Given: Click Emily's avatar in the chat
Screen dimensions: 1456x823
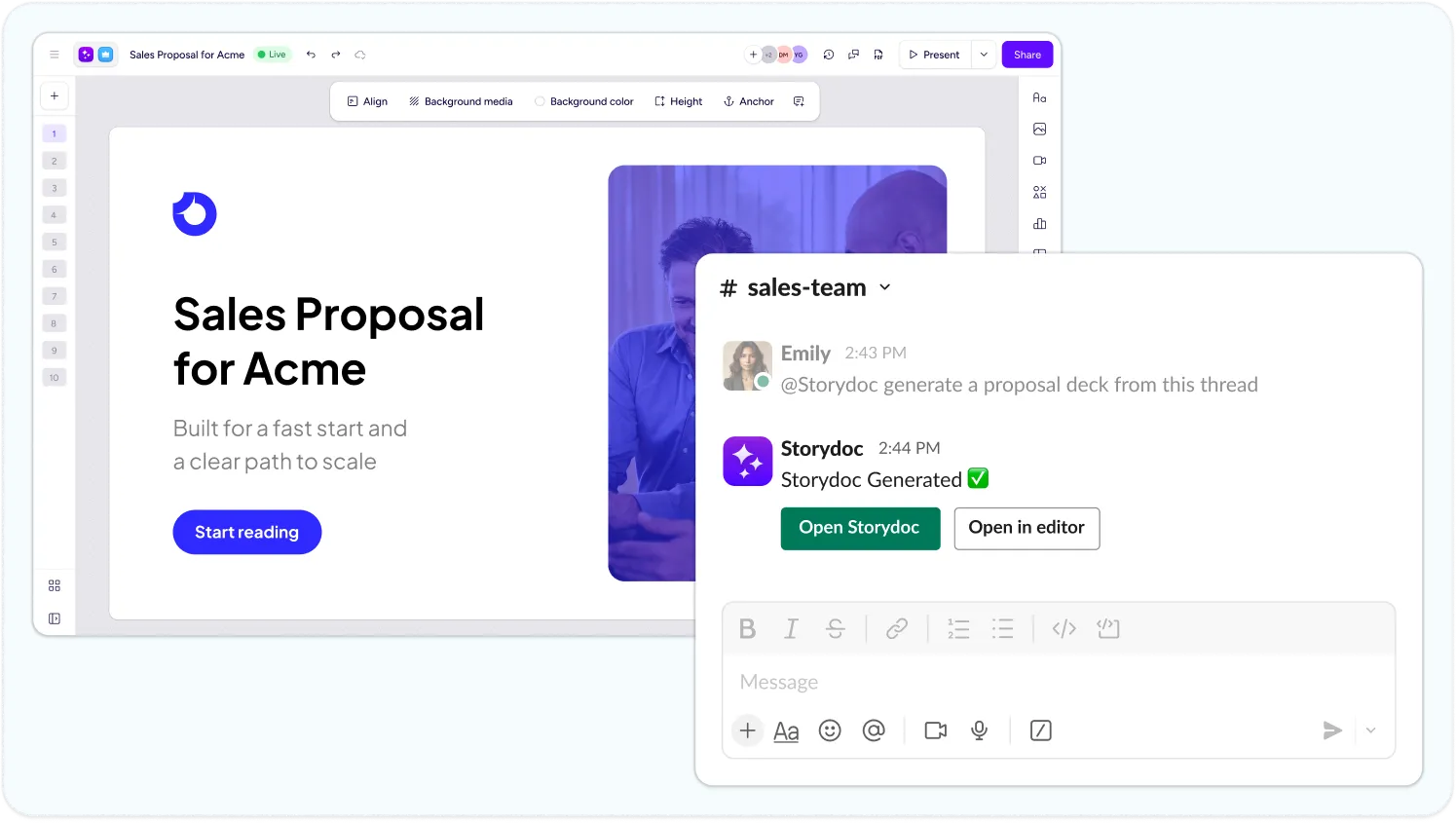Looking at the screenshot, I should [747, 365].
